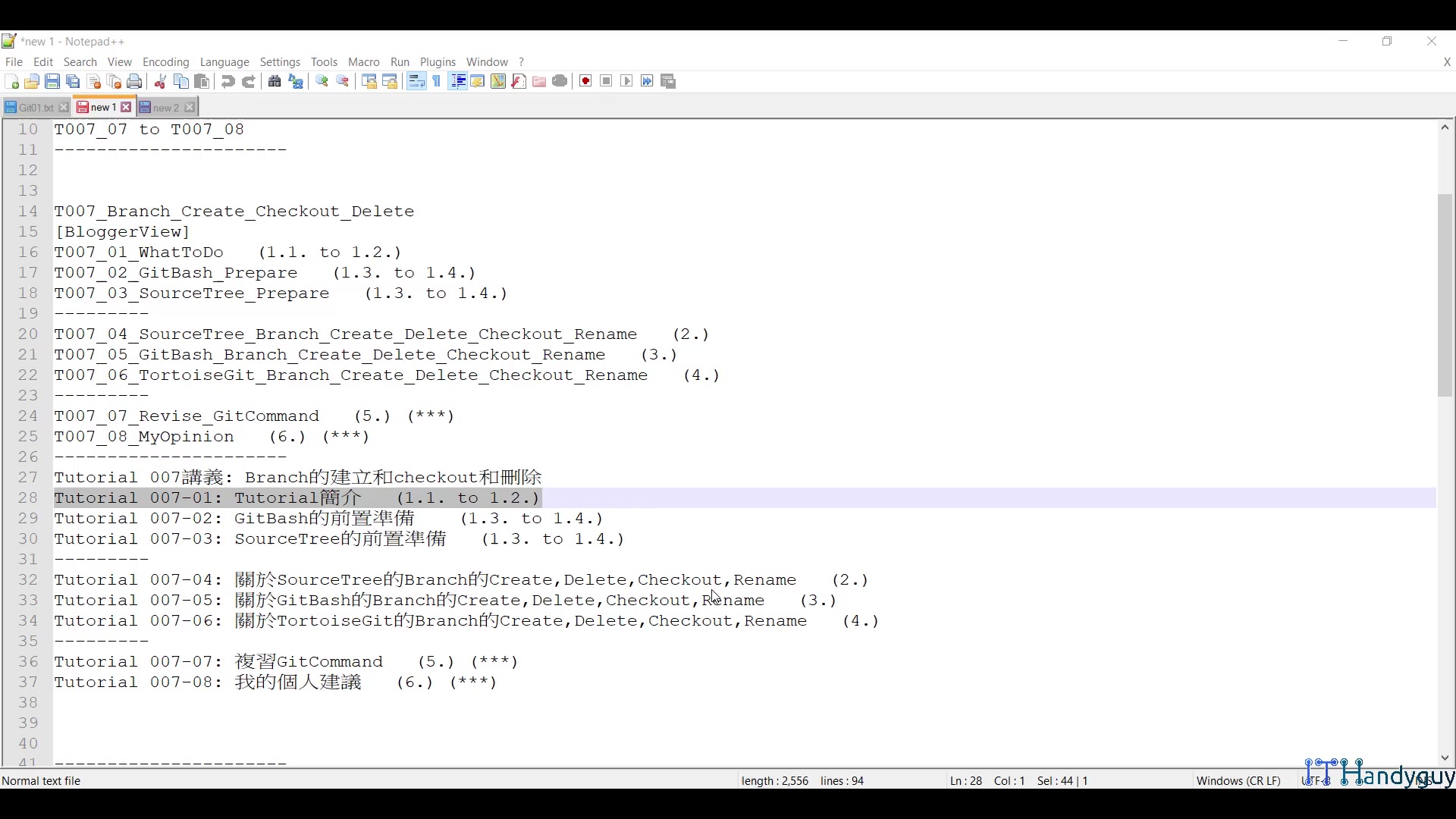This screenshot has height=819, width=1456.
Task: Click the Undo toolbar icon
Action: click(227, 82)
